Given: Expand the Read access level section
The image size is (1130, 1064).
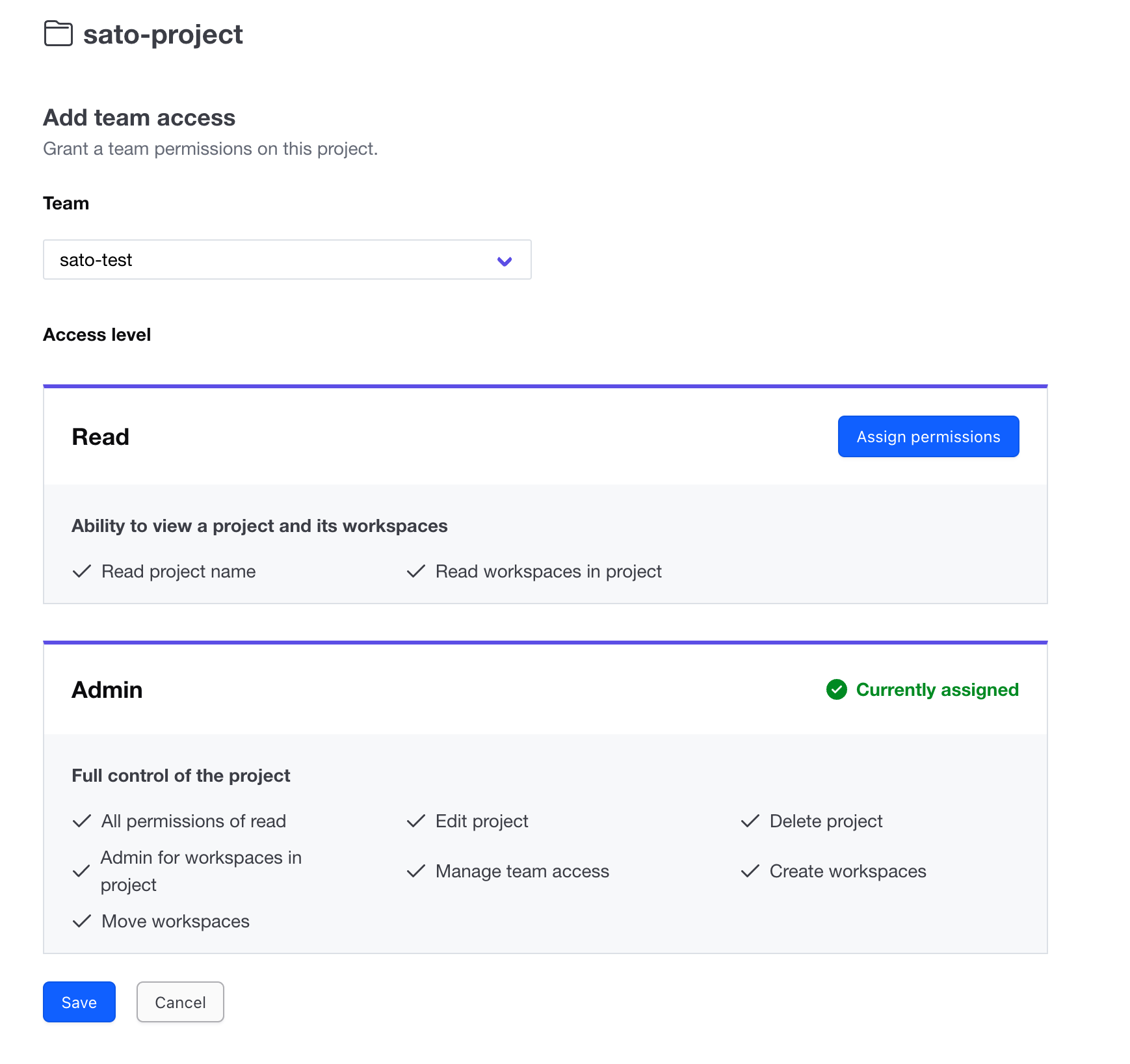Looking at the screenshot, I should [100, 436].
